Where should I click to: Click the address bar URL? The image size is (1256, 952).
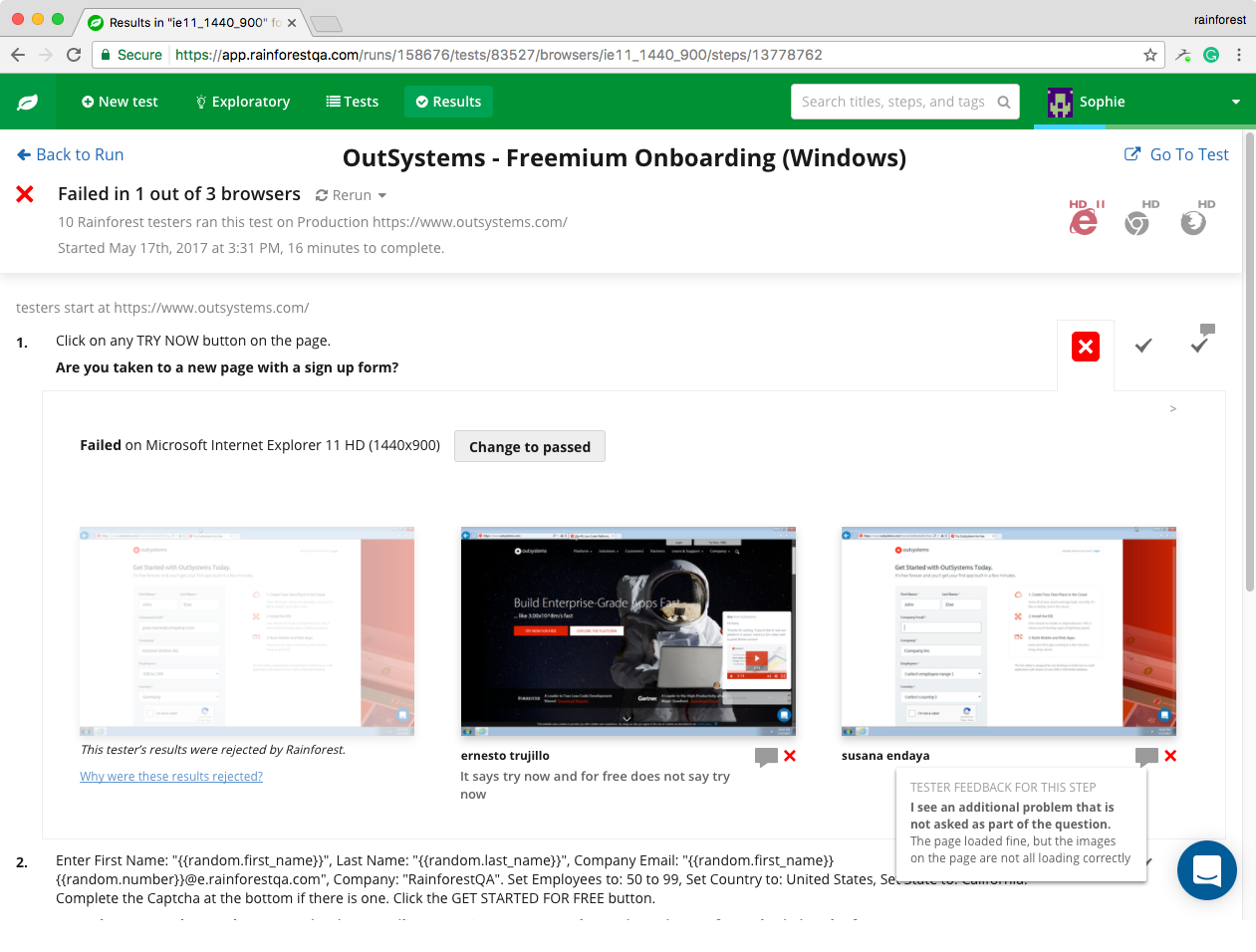tap(499, 55)
